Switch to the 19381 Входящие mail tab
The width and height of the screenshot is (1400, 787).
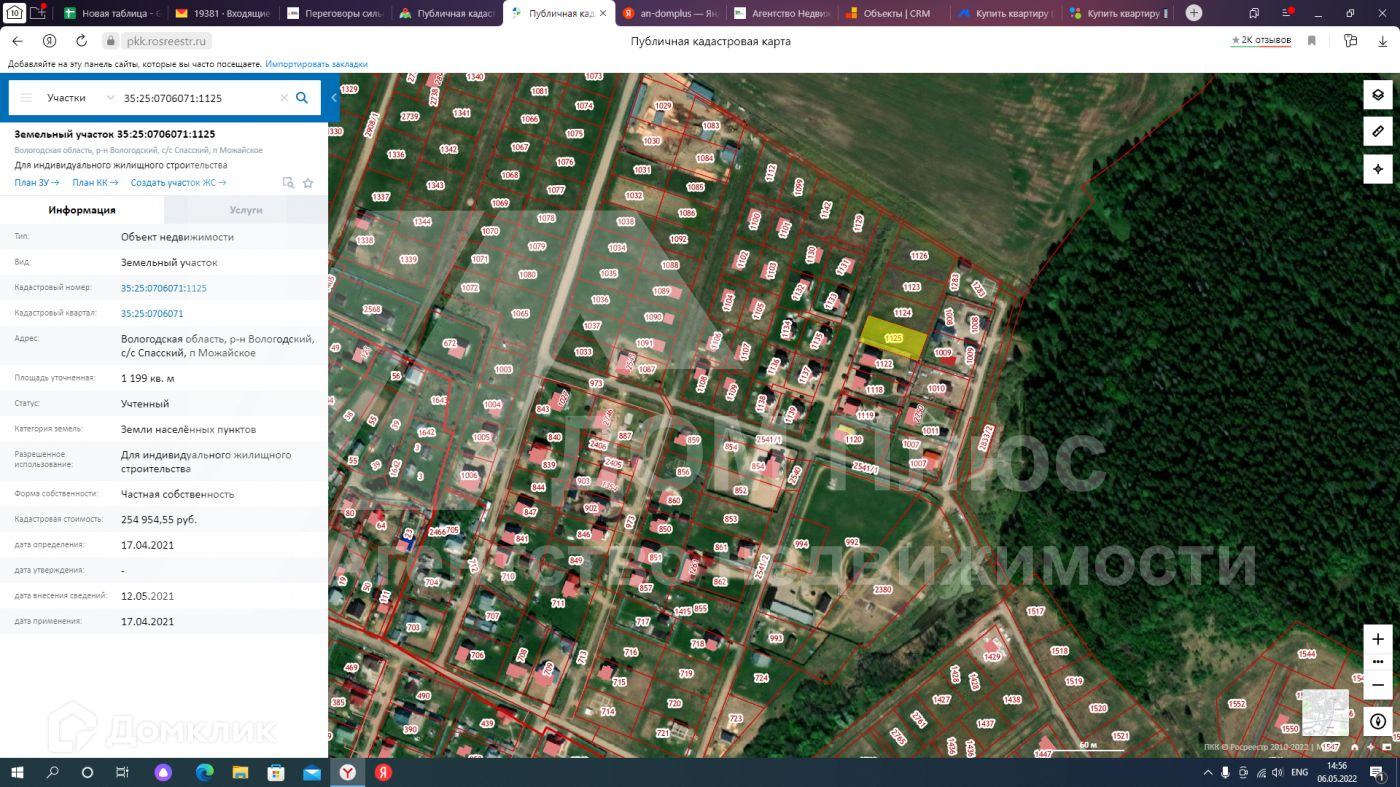pyautogui.click(x=222, y=14)
